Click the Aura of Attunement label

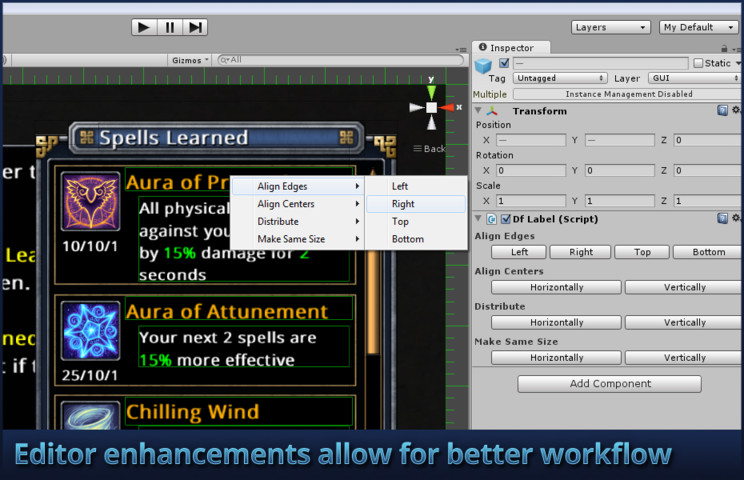tap(227, 312)
